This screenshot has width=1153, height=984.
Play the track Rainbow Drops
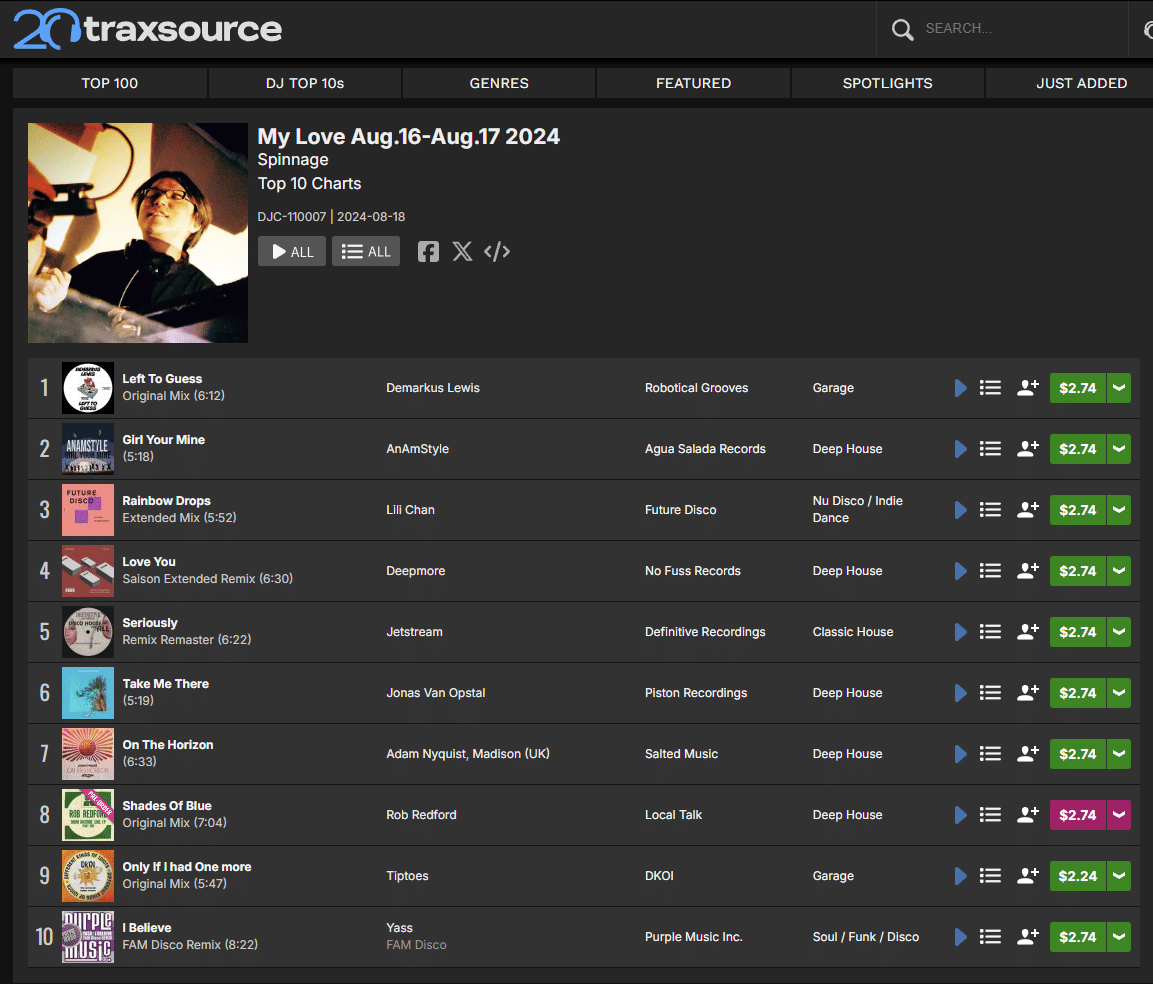[x=960, y=510]
